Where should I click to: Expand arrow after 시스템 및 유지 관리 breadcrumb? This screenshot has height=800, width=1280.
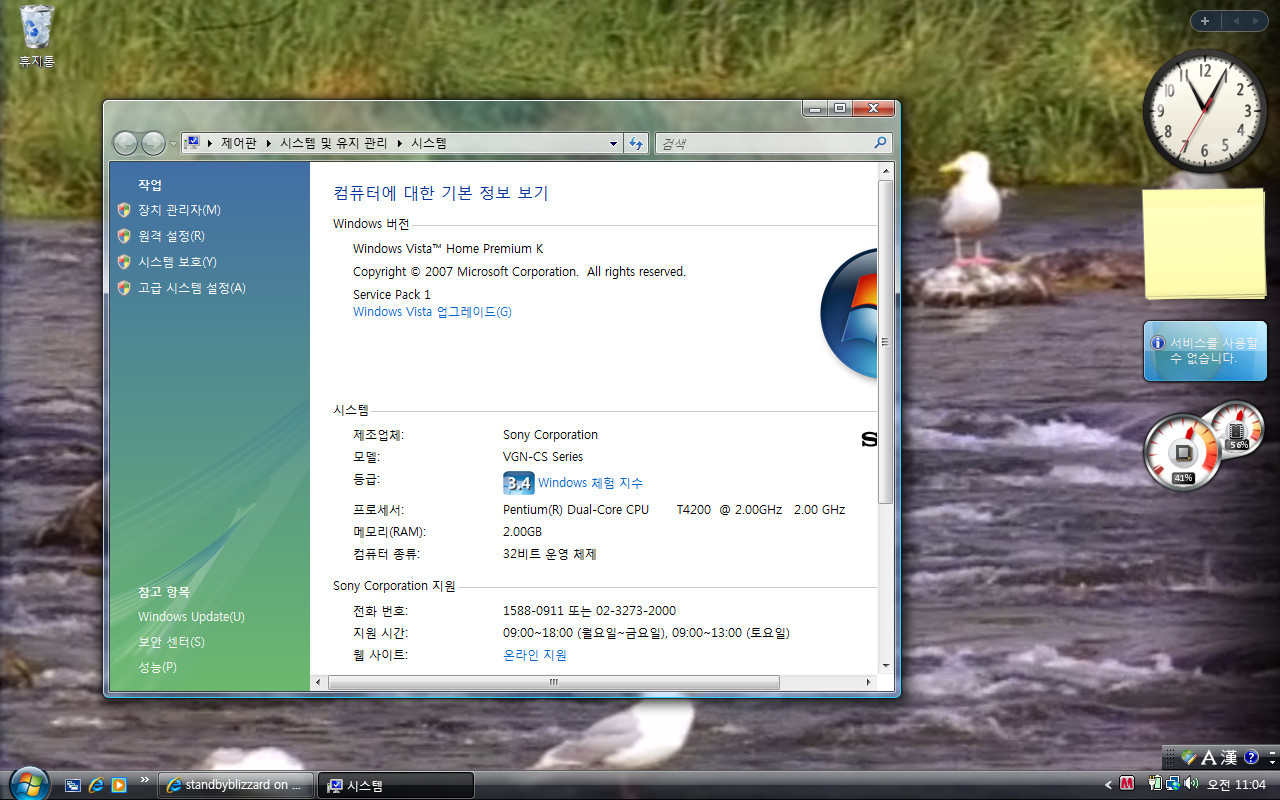399,143
